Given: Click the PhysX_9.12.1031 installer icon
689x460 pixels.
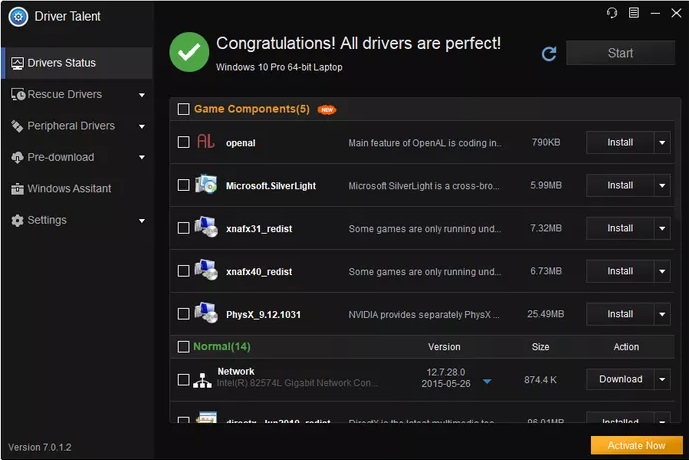Looking at the screenshot, I should pyautogui.click(x=206, y=313).
